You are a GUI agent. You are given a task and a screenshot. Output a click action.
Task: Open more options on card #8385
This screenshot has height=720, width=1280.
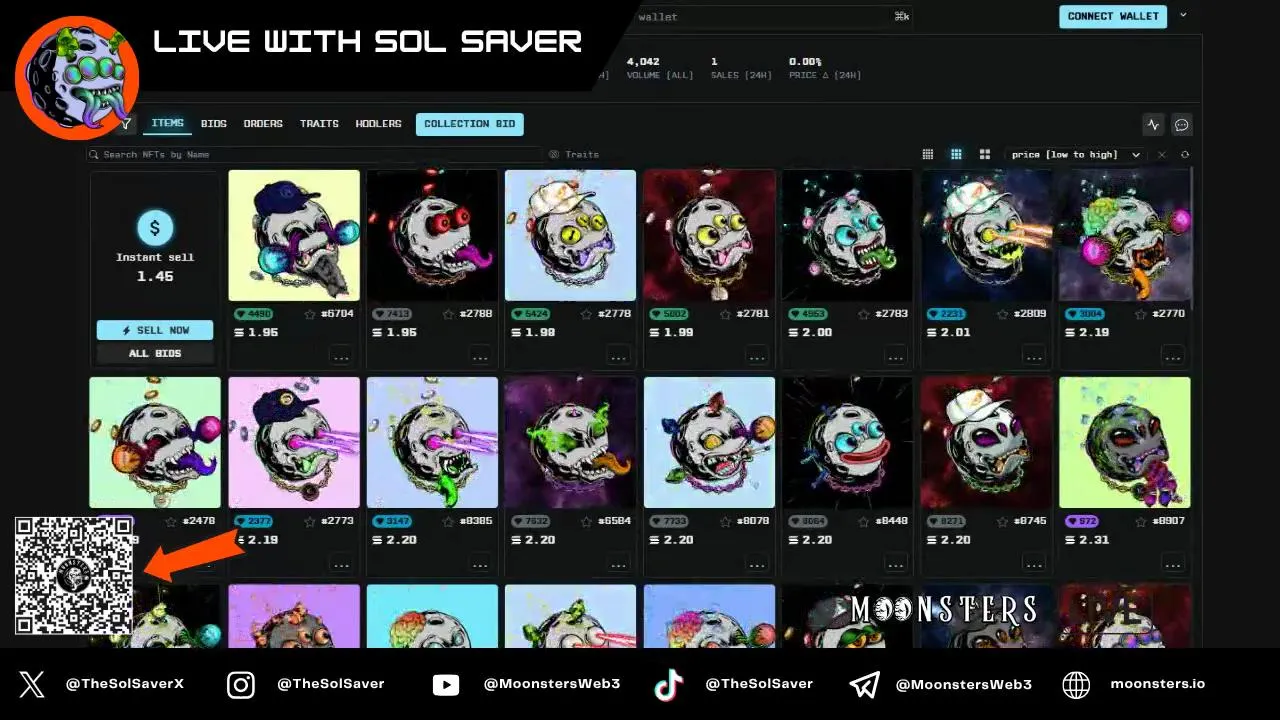pyautogui.click(x=480, y=564)
